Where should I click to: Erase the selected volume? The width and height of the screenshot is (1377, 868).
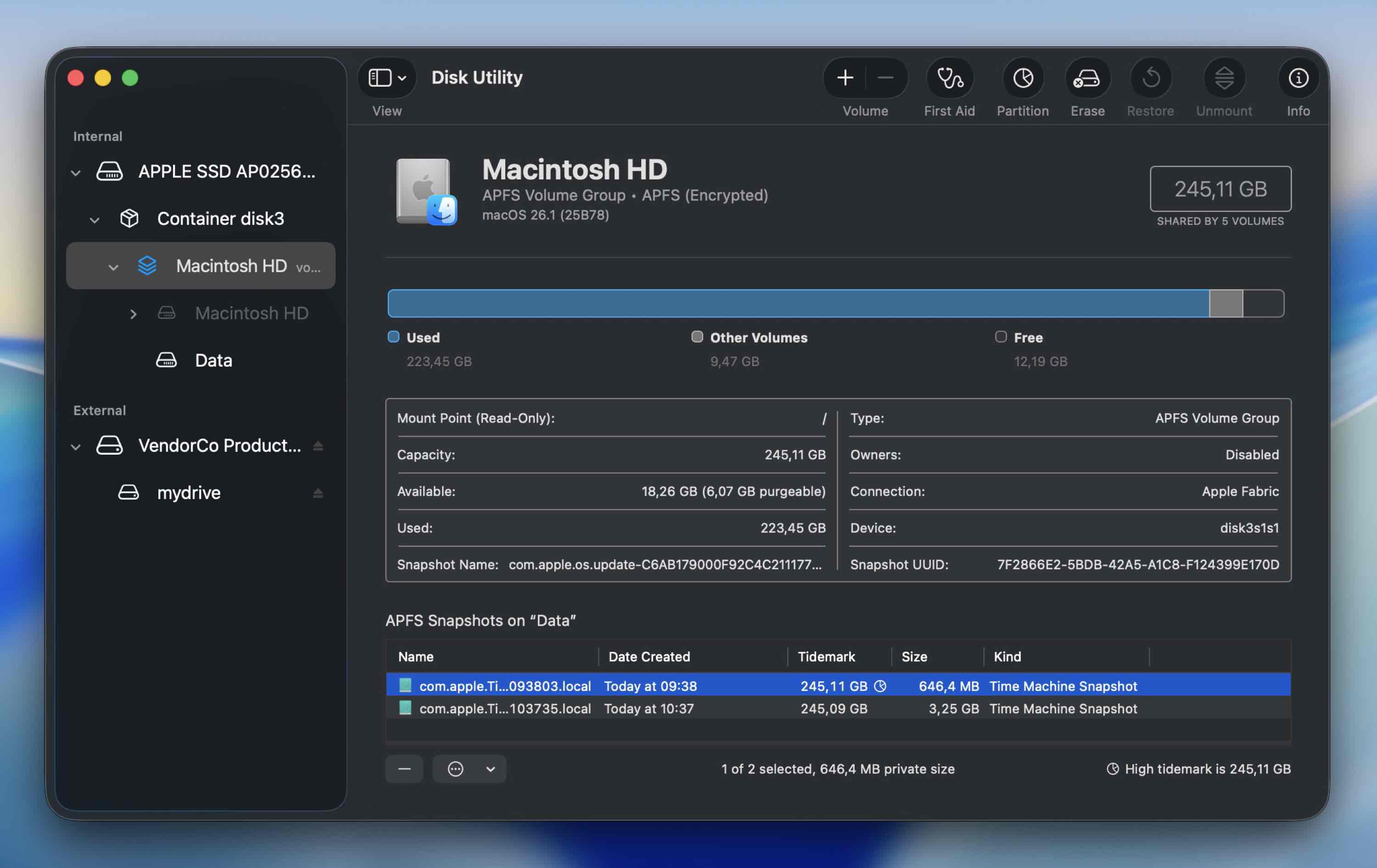pos(1087,78)
